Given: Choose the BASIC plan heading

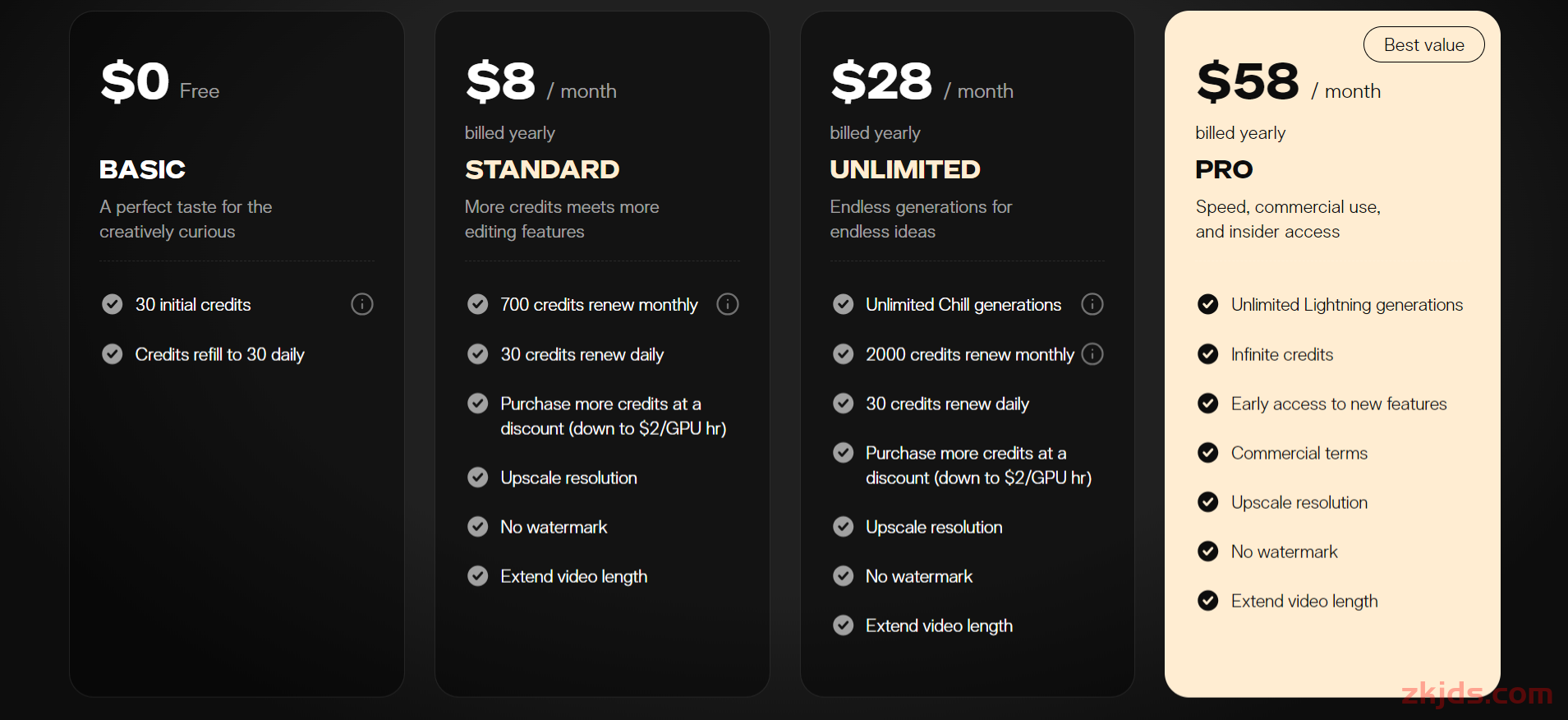Looking at the screenshot, I should click(x=143, y=169).
